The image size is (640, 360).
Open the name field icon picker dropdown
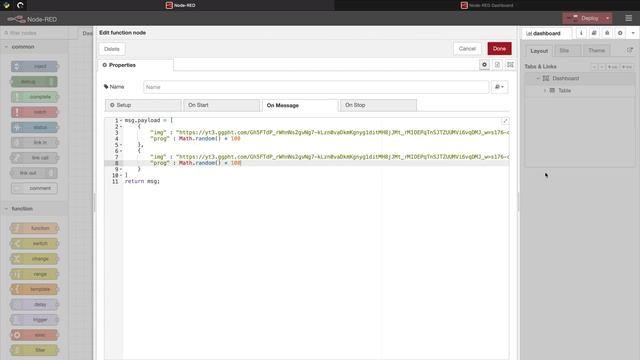[x=499, y=87]
